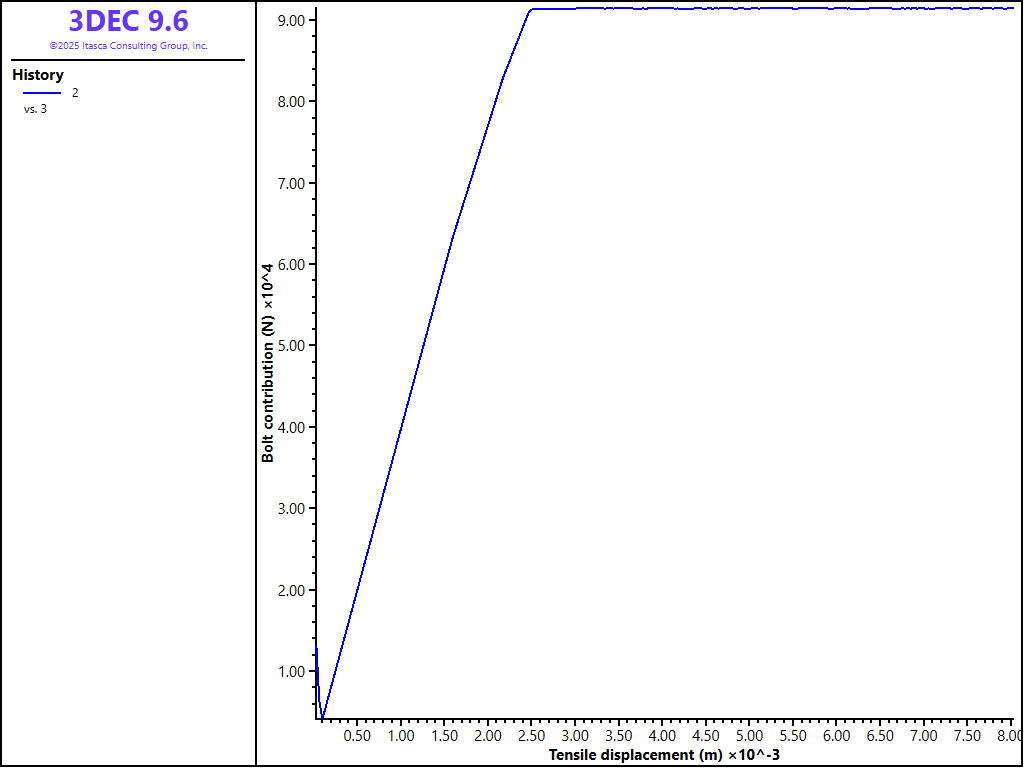Click the Tensile displacement (m) x-axis label
1024x768 pixels.
pos(664,755)
